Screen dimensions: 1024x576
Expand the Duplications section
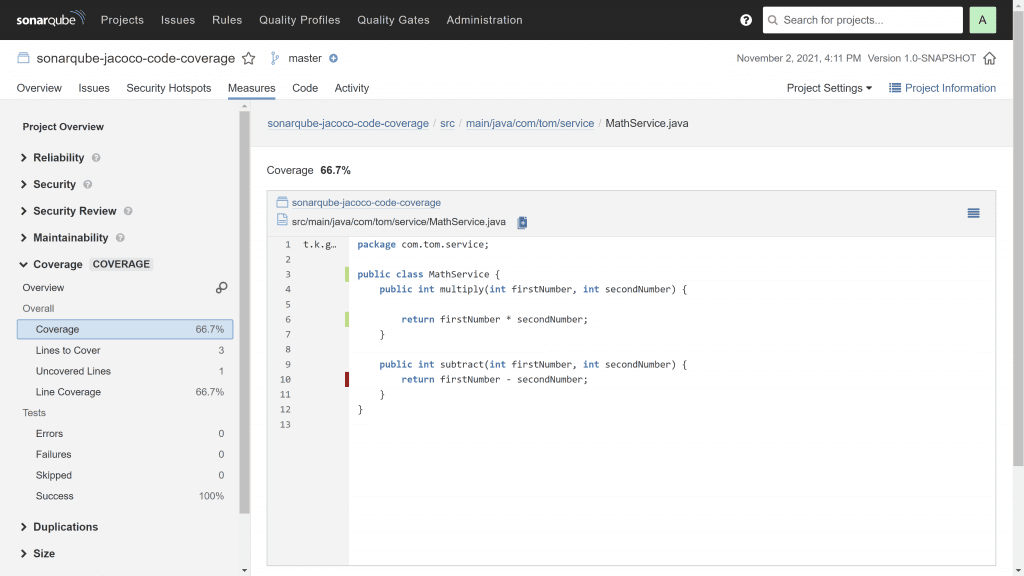pyautogui.click(x=65, y=527)
